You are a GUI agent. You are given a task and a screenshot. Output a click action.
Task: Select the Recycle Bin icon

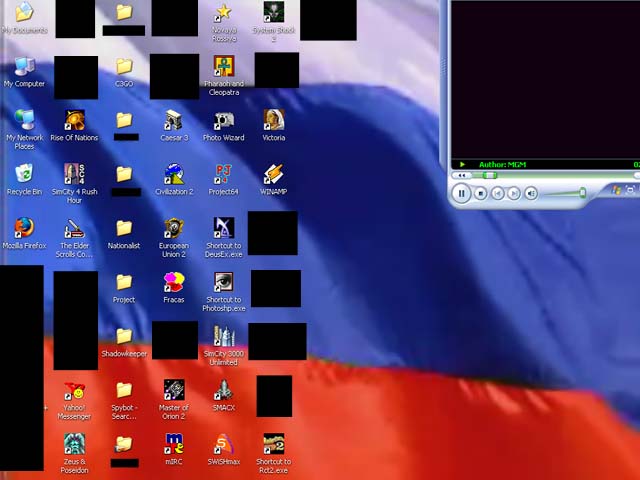click(x=24, y=175)
